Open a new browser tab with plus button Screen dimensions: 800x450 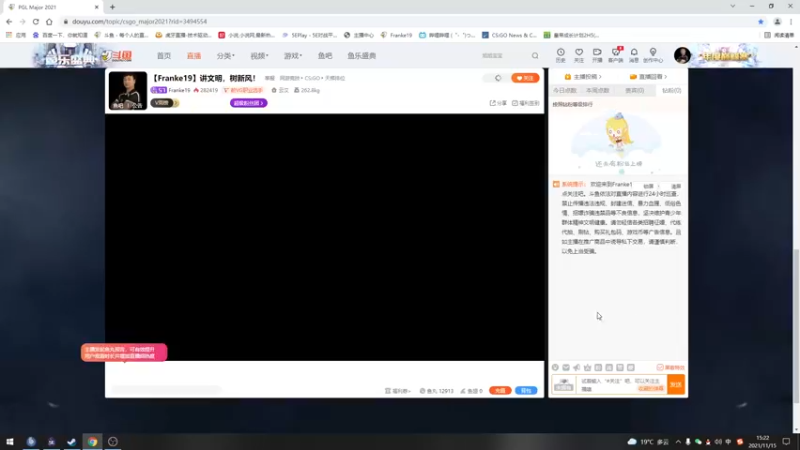click(112, 7)
